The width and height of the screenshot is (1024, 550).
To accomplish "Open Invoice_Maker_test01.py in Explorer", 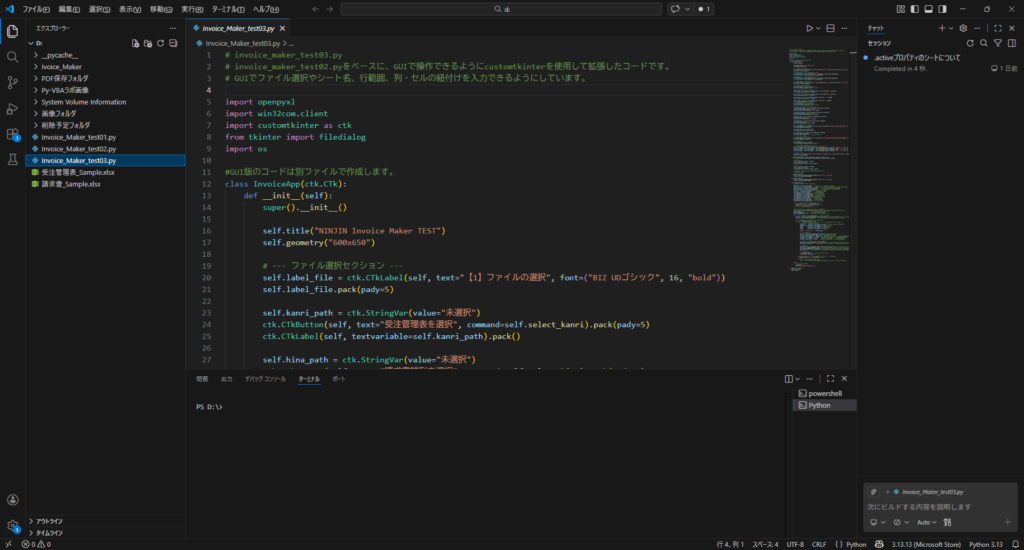I will [78, 137].
